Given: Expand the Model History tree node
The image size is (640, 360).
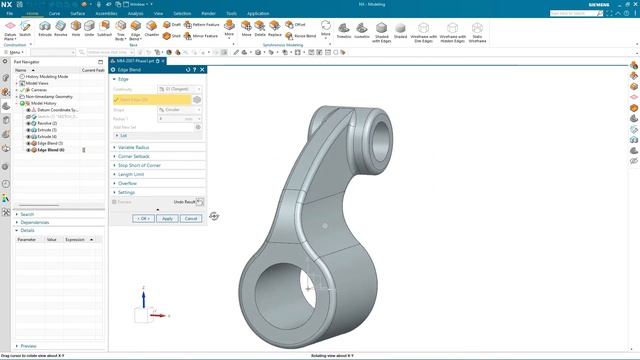Looking at the screenshot, I should click(x=17, y=103).
